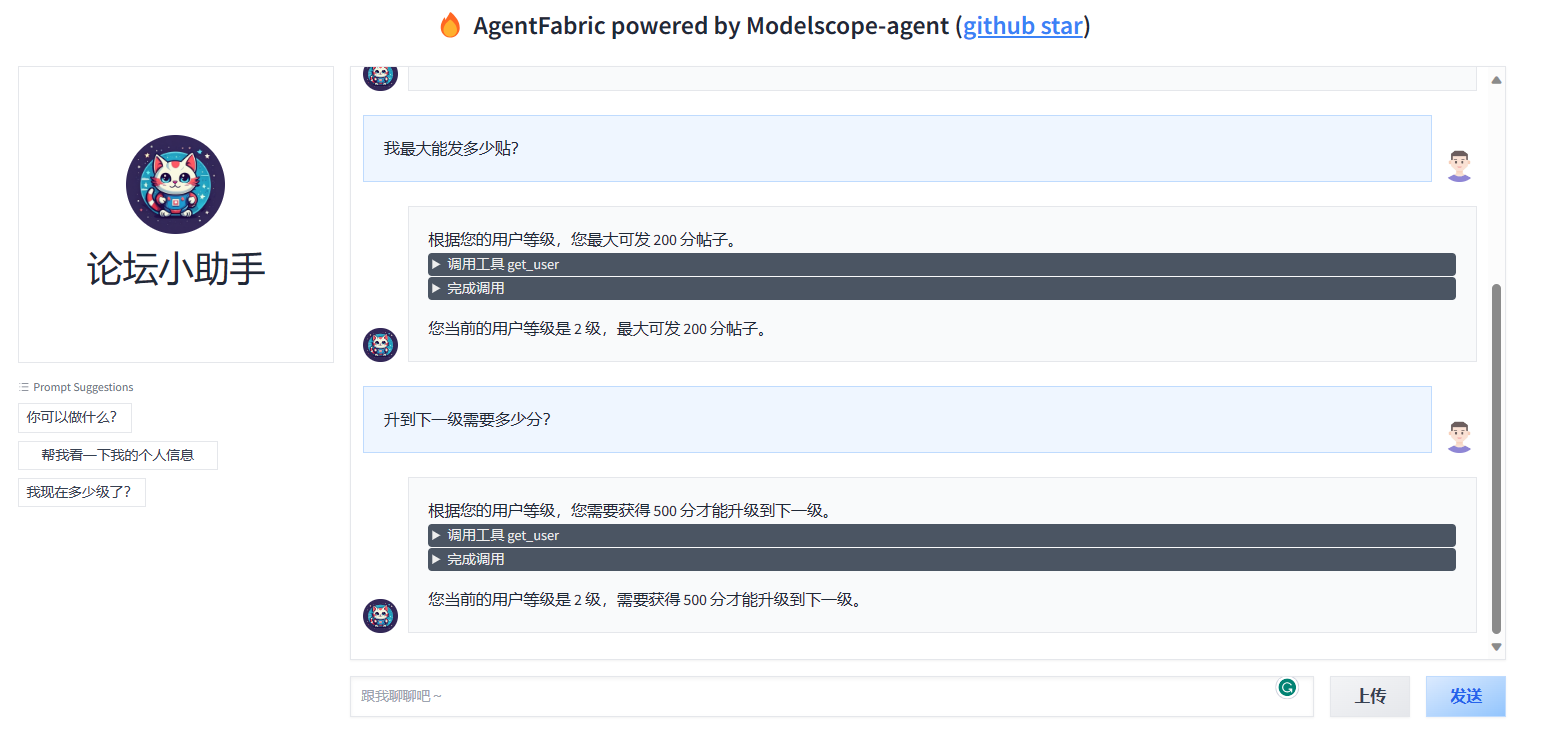Expand 完成调用 in the 500 分 reply
The image size is (1549, 746).
pyautogui.click(x=941, y=559)
